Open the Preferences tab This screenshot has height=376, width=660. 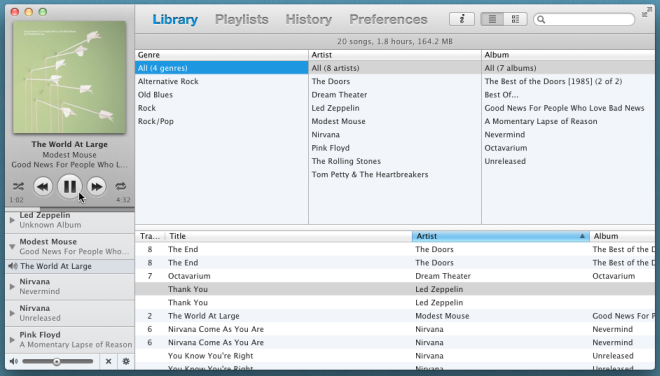388,19
